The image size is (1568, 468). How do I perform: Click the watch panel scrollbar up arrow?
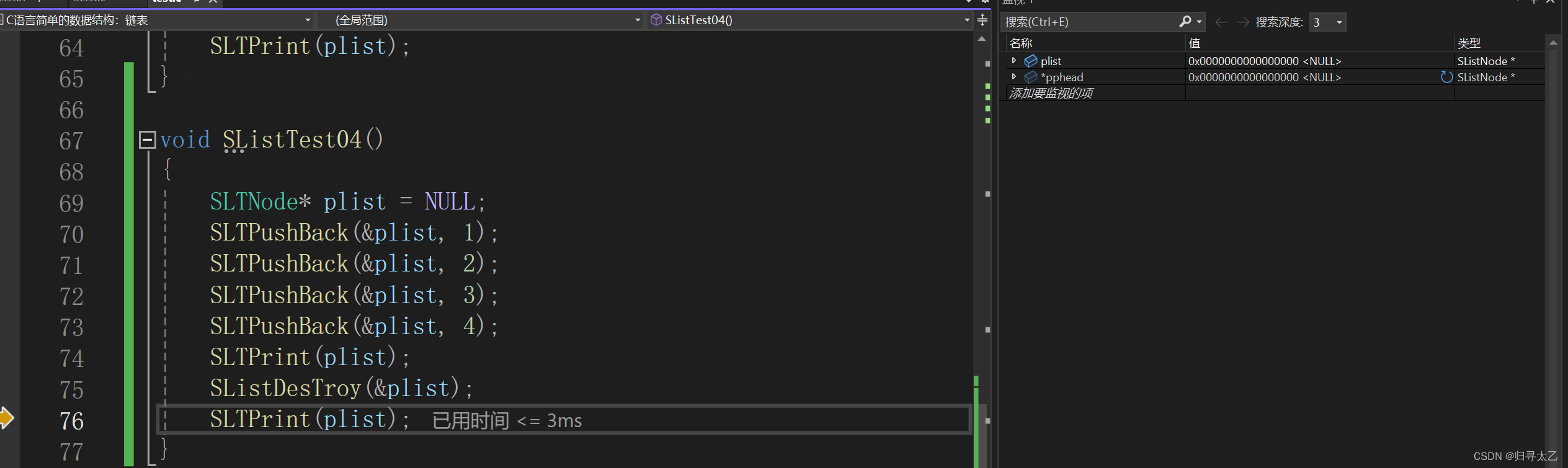pos(1553,43)
